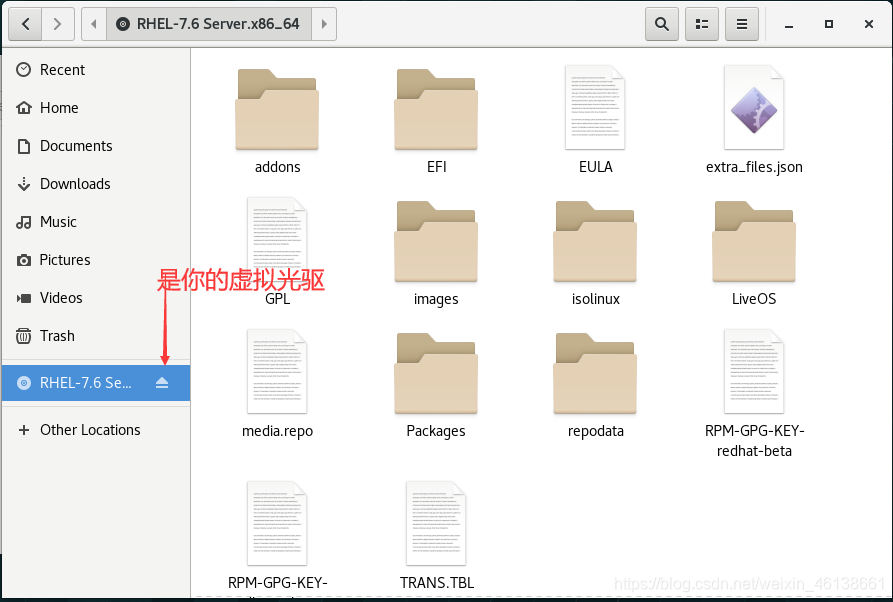Select the RHEL-7.6 Server.x86_64 path button
Viewport: 893px width, 602px height.
click(208, 24)
